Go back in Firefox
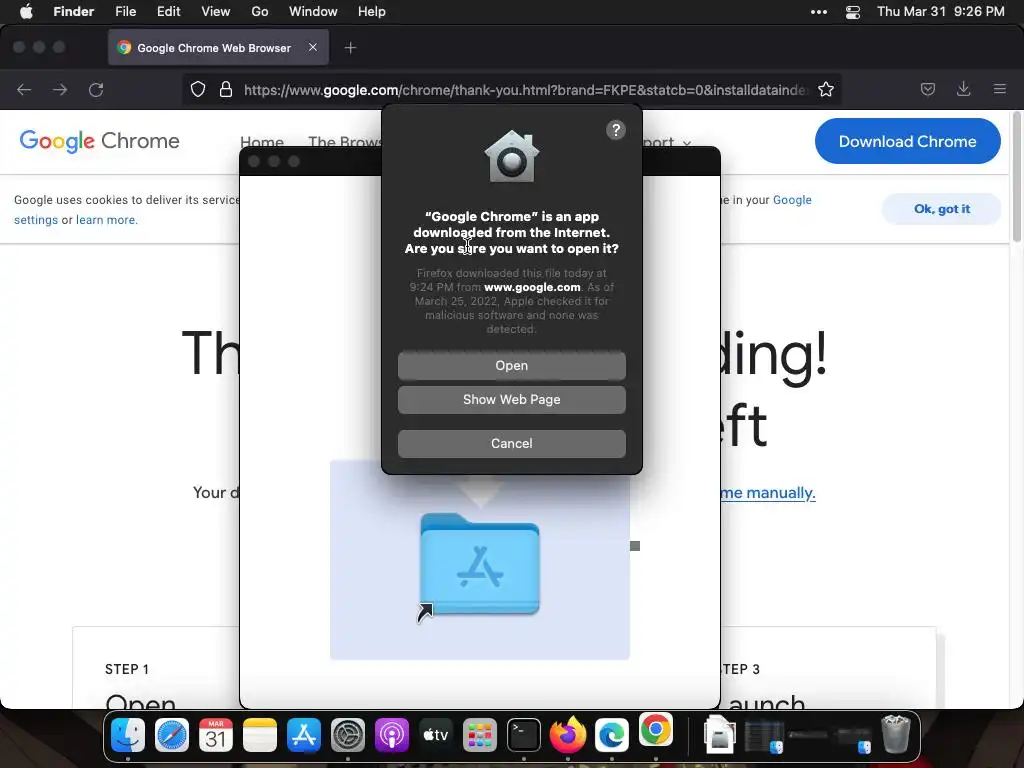The width and height of the screenshot is (1024, 768). tap(24, 89)
